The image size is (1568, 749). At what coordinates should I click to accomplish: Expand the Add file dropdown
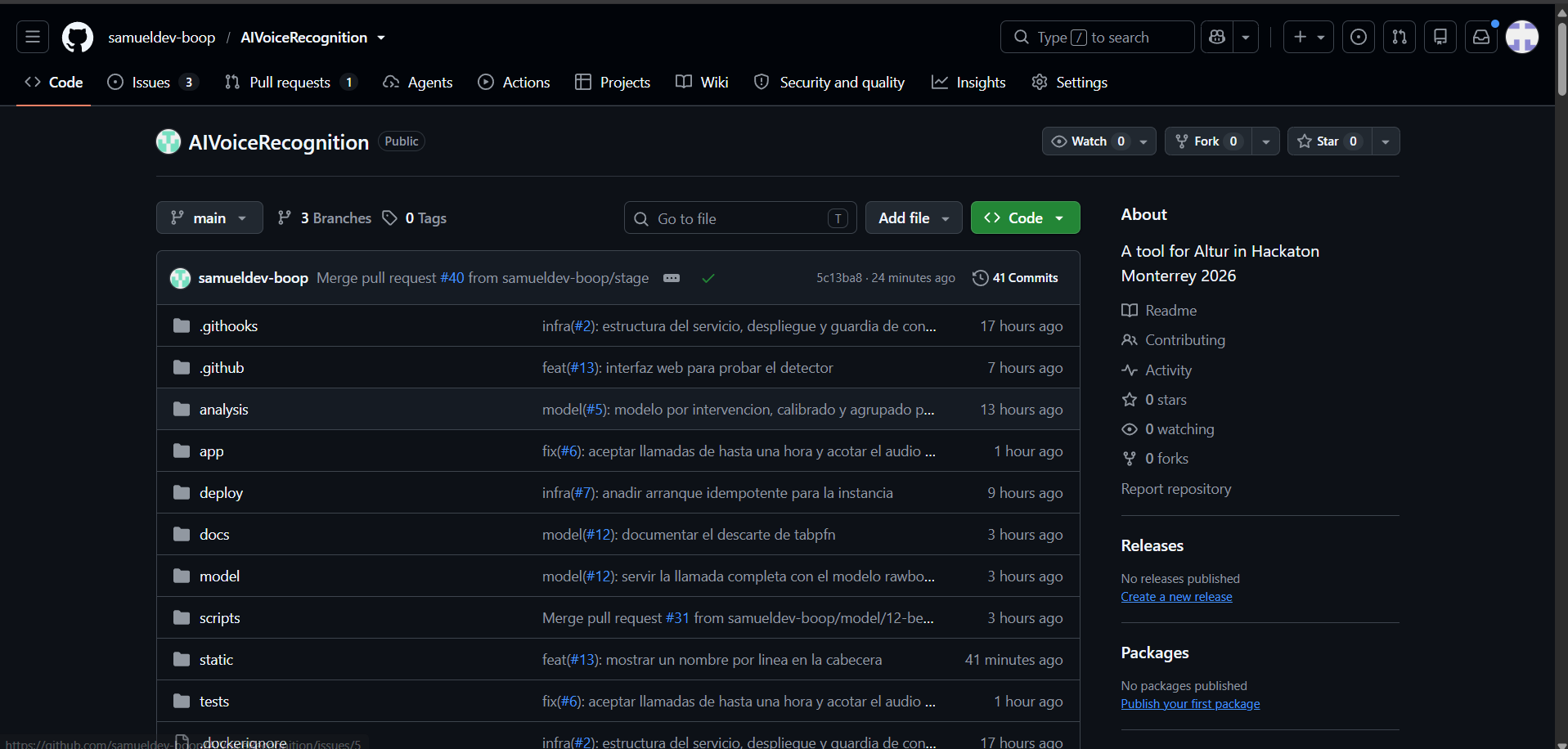coord(914,218)
